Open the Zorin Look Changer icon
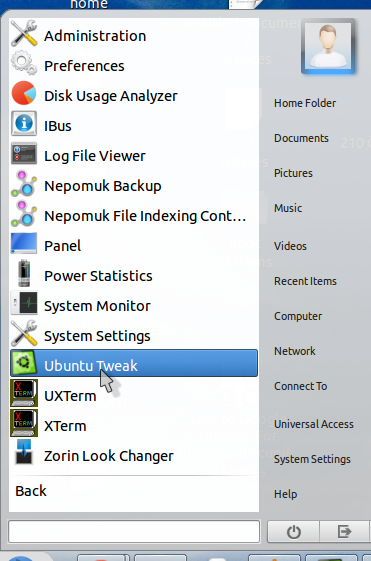Screen dimensions: 371x561 pos(24,453)
